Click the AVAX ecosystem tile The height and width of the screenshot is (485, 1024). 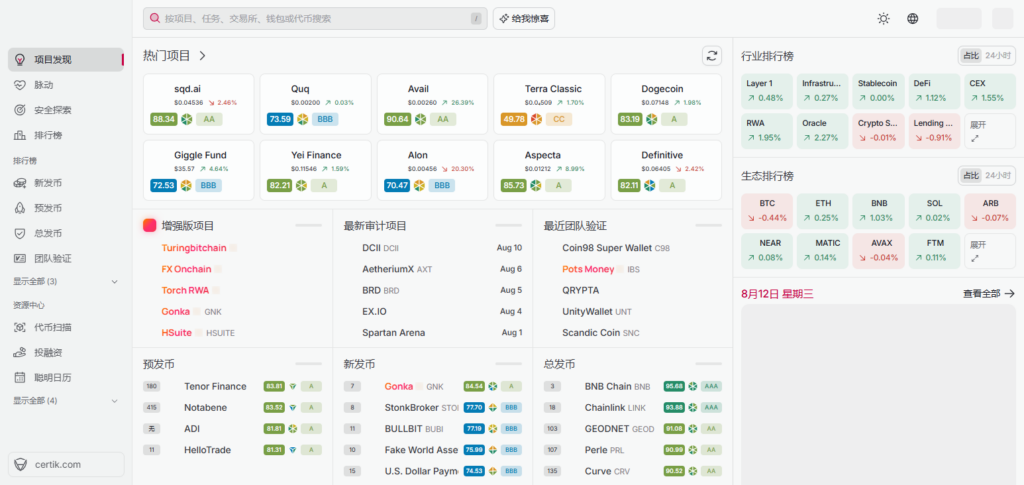[878, 251]
